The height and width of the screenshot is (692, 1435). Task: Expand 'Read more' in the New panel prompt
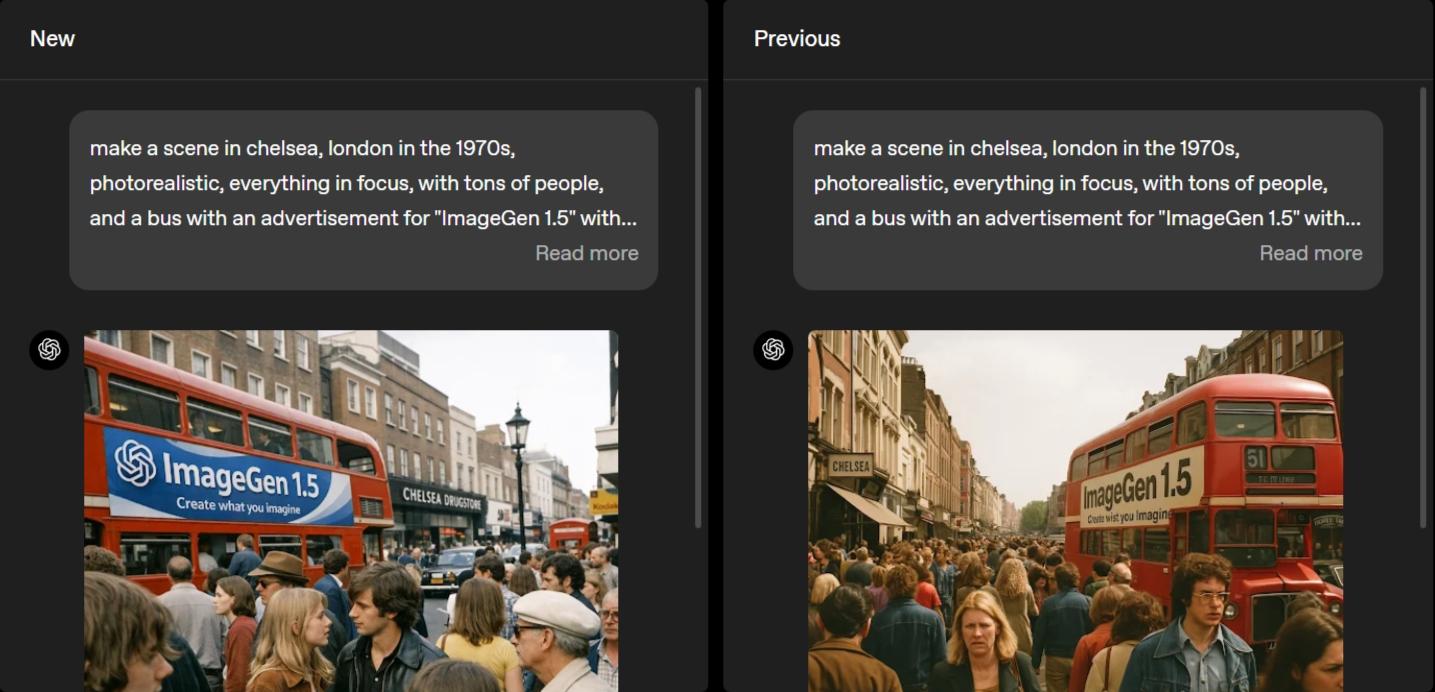tap(587, 253)
